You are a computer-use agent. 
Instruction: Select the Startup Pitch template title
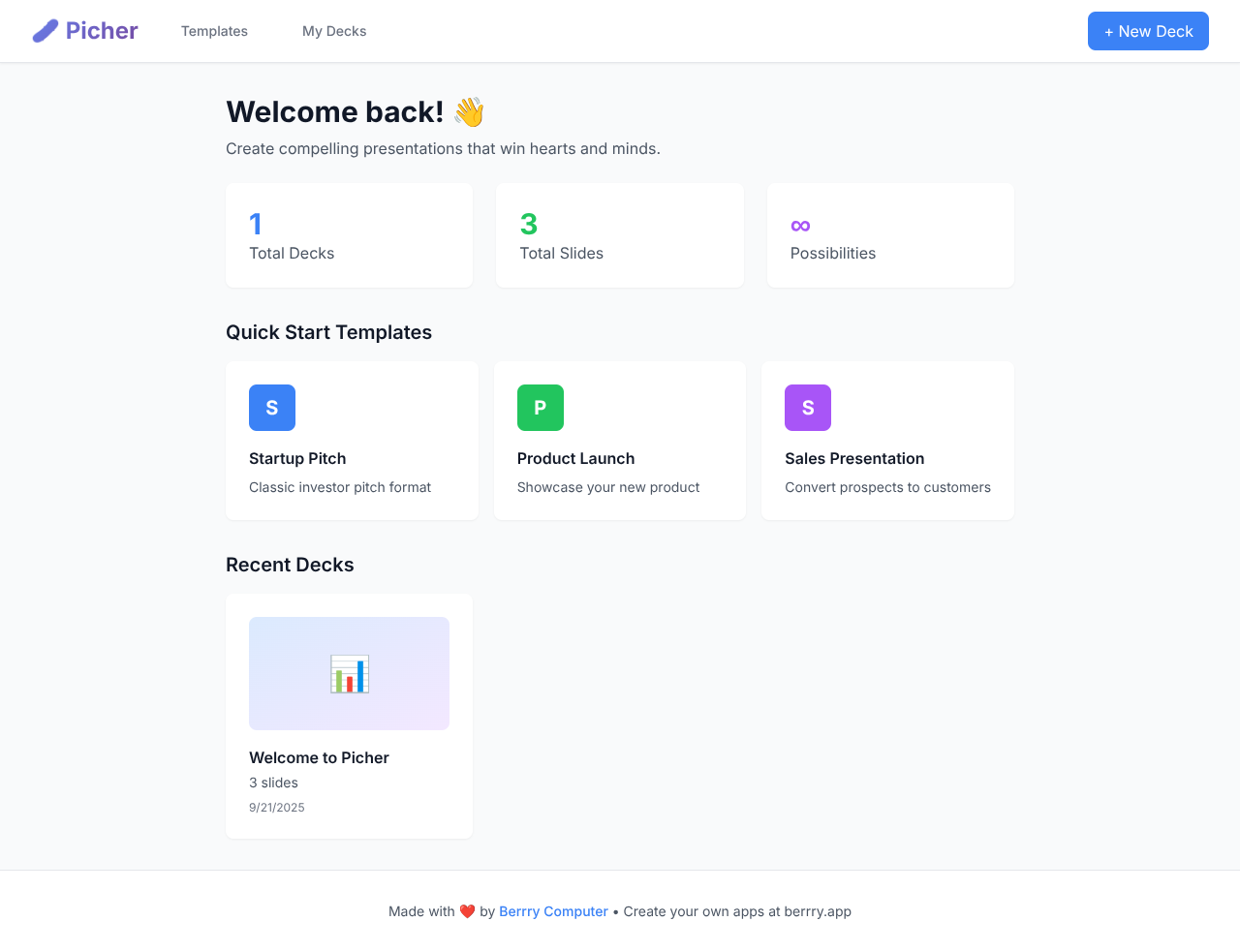(297, 458)
